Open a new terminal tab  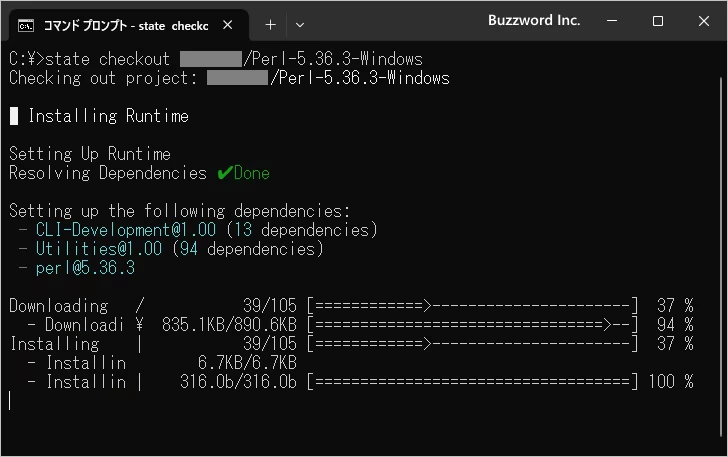click(x=270, y=25)
